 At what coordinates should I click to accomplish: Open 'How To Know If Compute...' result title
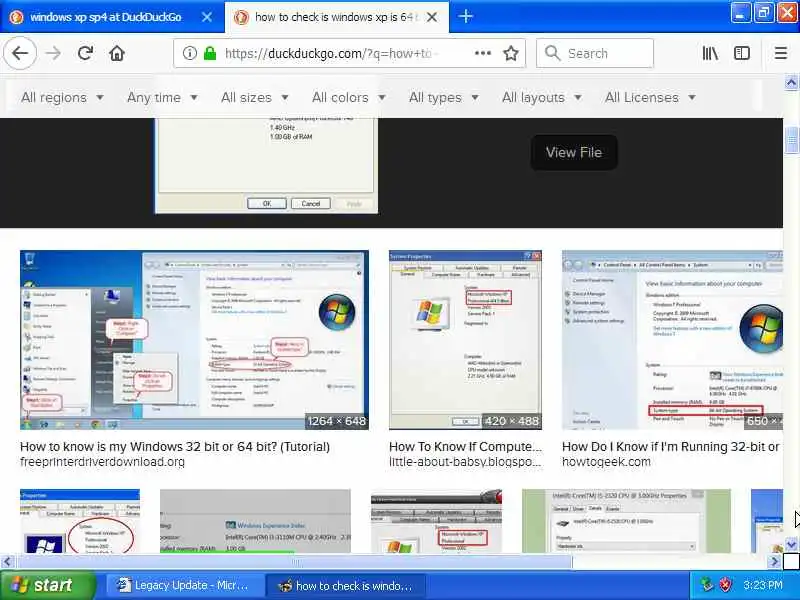tap(465, 446)
